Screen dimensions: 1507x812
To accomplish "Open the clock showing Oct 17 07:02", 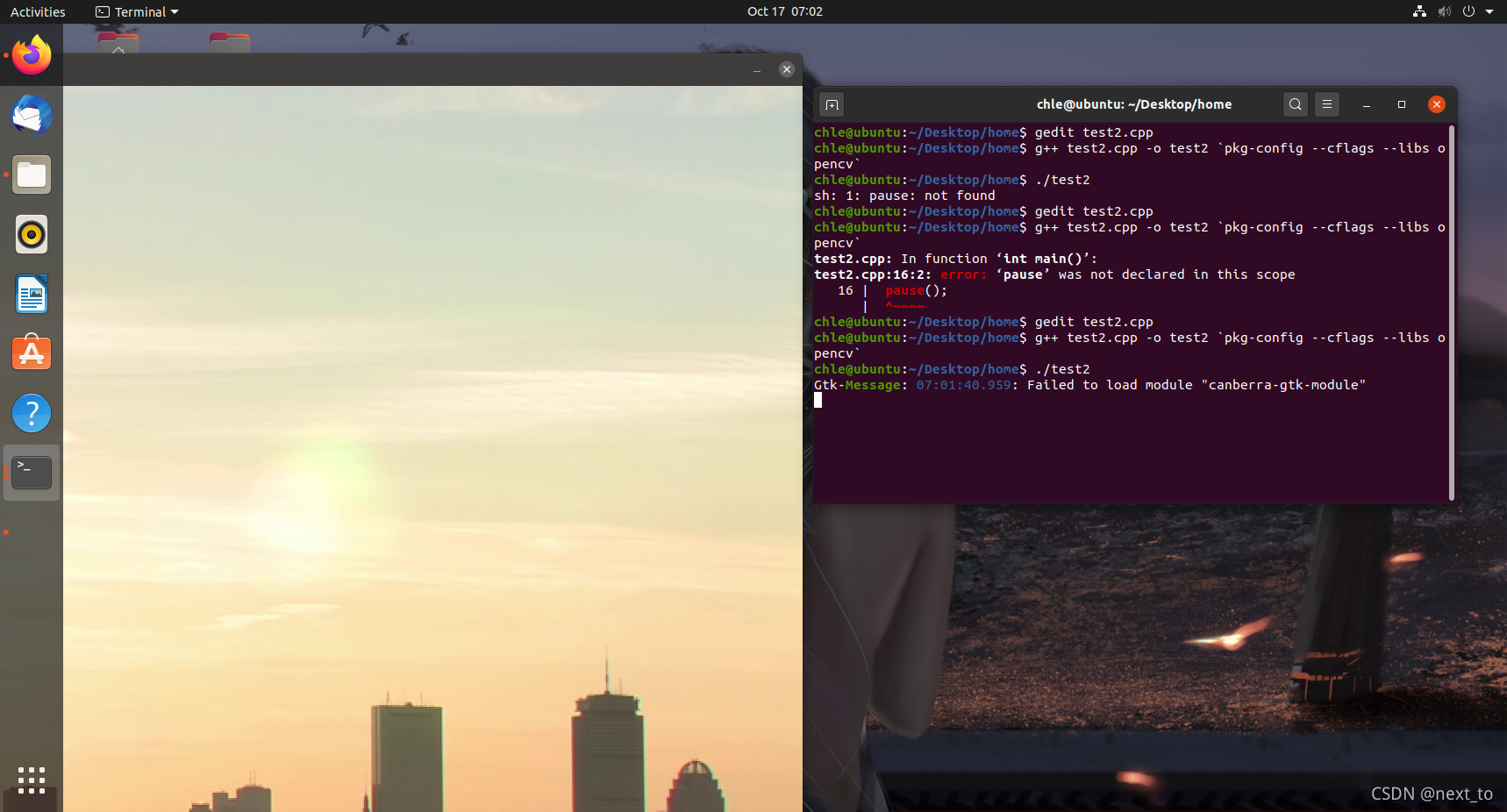I will (x=785, y=11).
